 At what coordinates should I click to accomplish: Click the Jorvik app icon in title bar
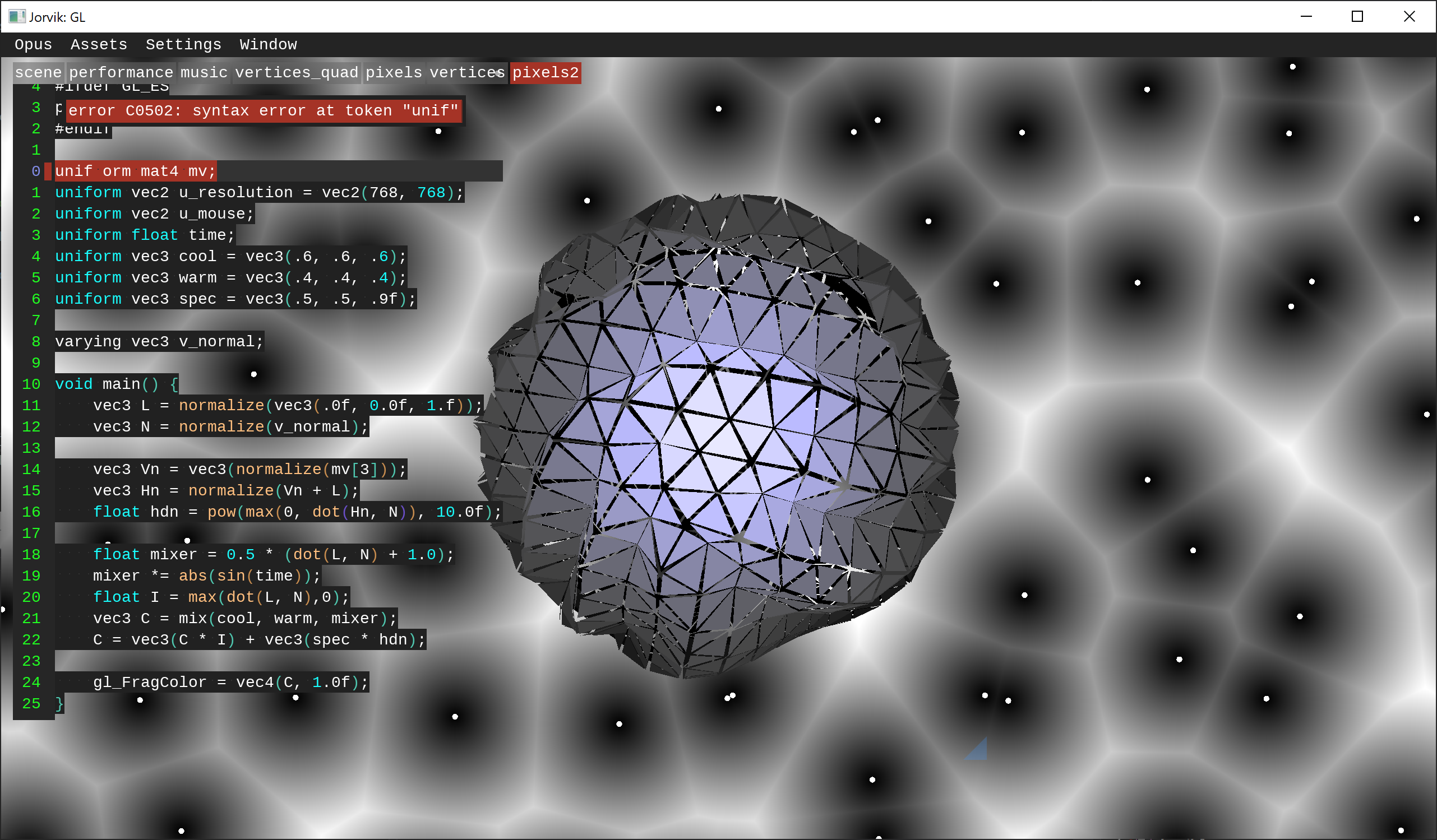point(16,16)
